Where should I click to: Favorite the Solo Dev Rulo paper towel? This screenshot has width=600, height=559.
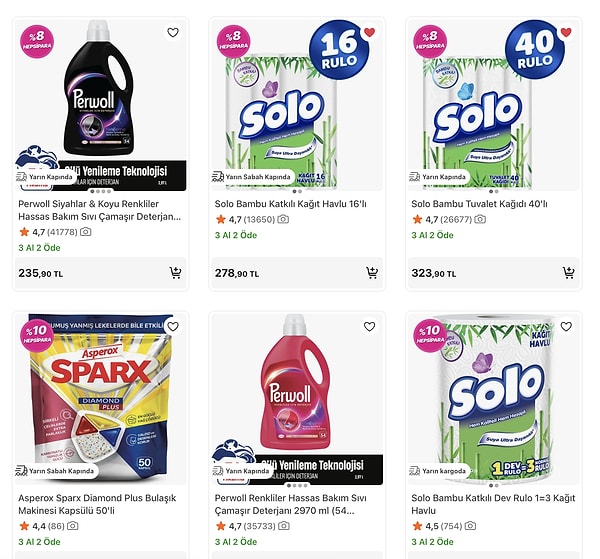click(x=566, y=326)
